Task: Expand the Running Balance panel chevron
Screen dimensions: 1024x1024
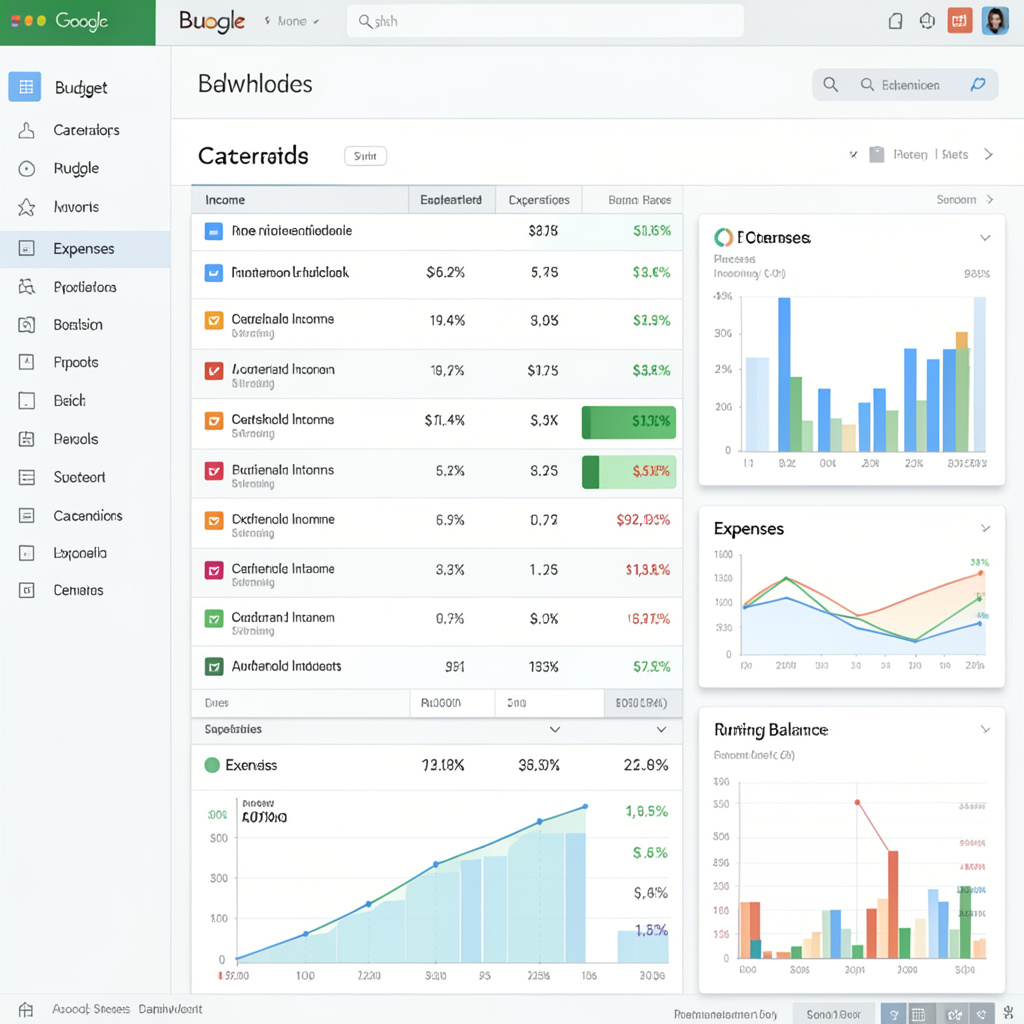Action: [x=984, y=730]
